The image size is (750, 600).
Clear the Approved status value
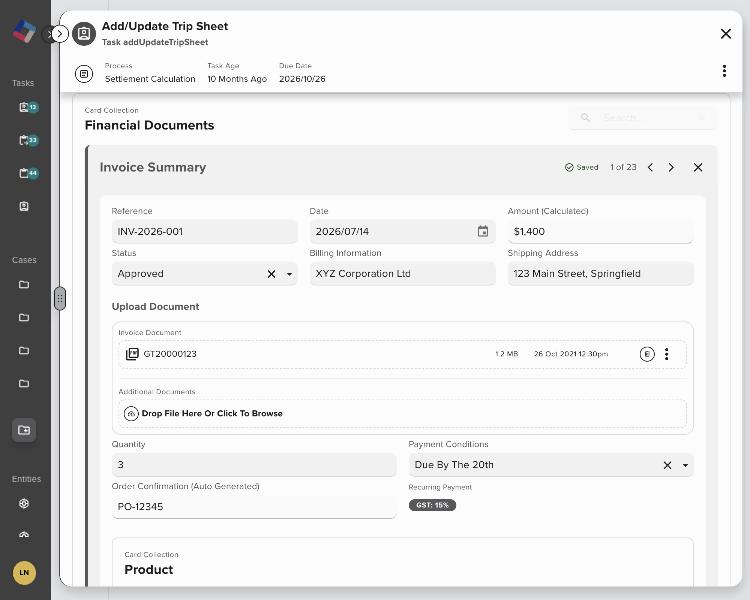point(271,274)
